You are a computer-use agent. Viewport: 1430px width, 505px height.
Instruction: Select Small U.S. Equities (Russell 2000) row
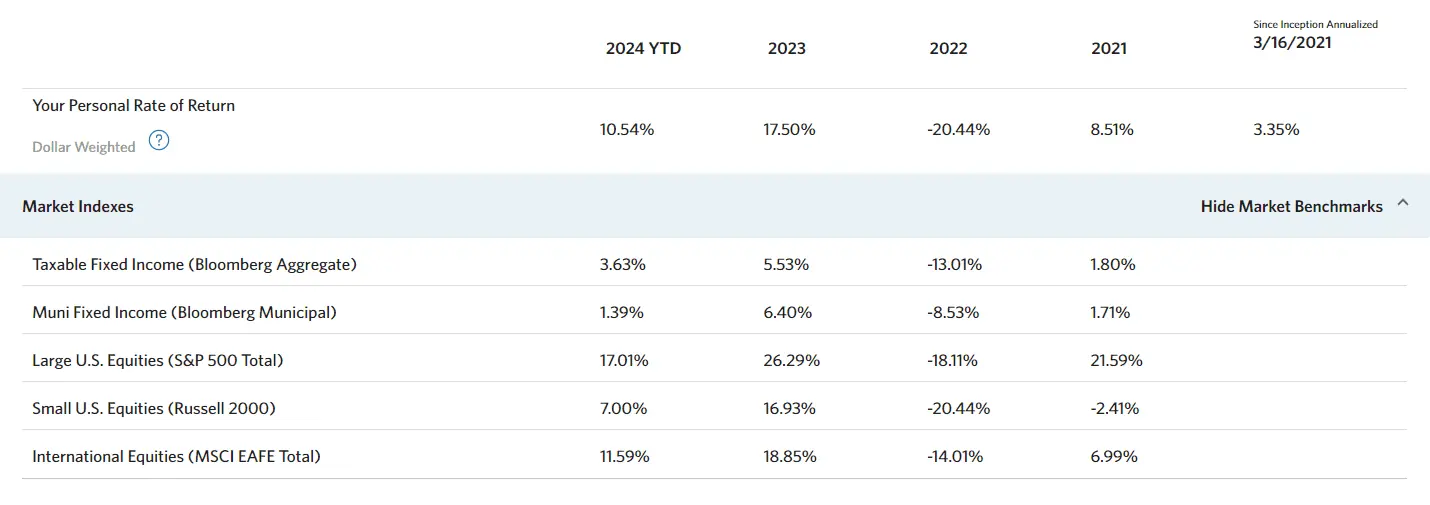[x=153, y=409]
